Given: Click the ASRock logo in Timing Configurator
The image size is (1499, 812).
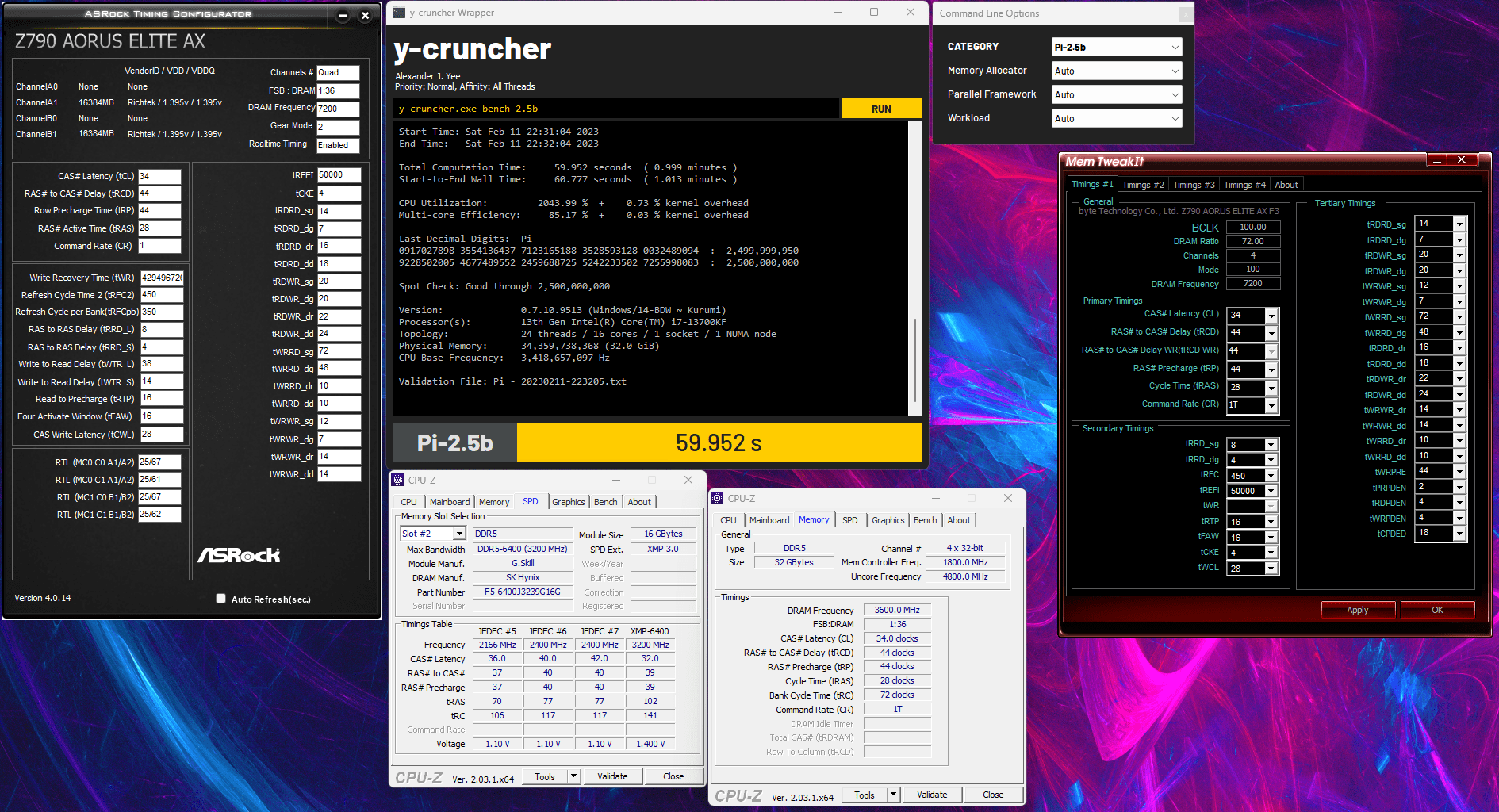Looking at the screenshot, I should (x=239, y=555).
